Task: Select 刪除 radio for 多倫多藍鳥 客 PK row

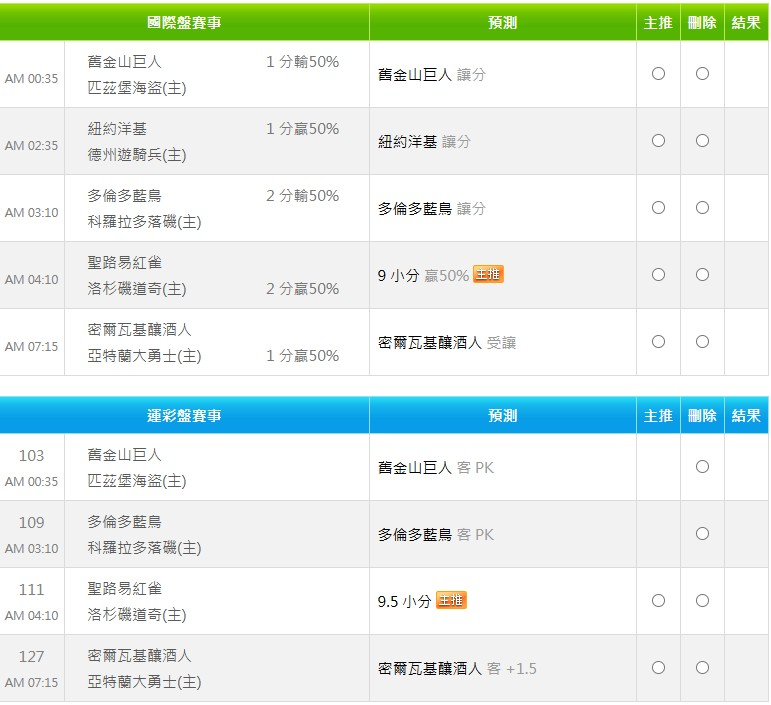Action: [x=702, y=533]
